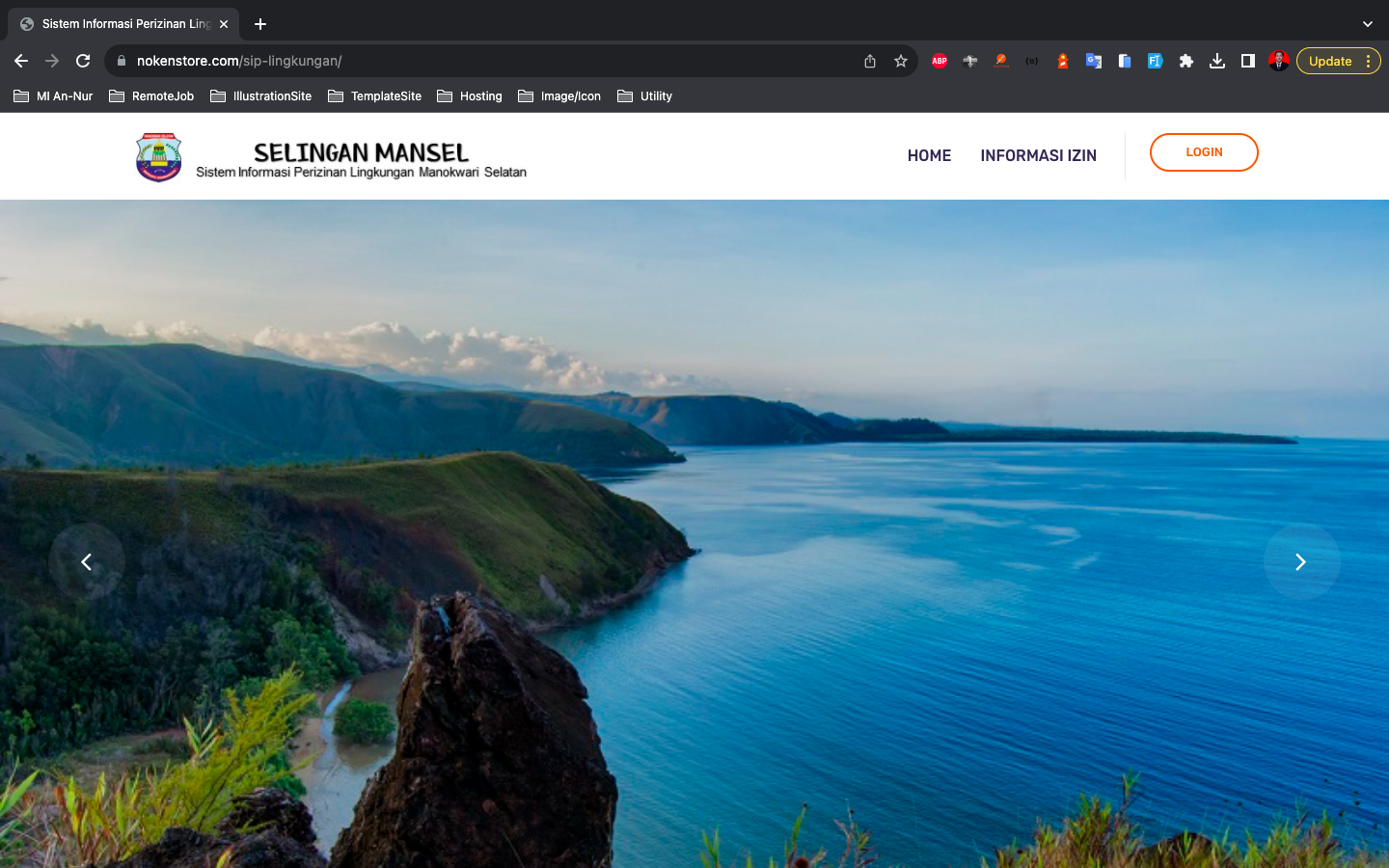Bookmark this page with the star icon
The image size is (1389, 868).
(901, 61)
